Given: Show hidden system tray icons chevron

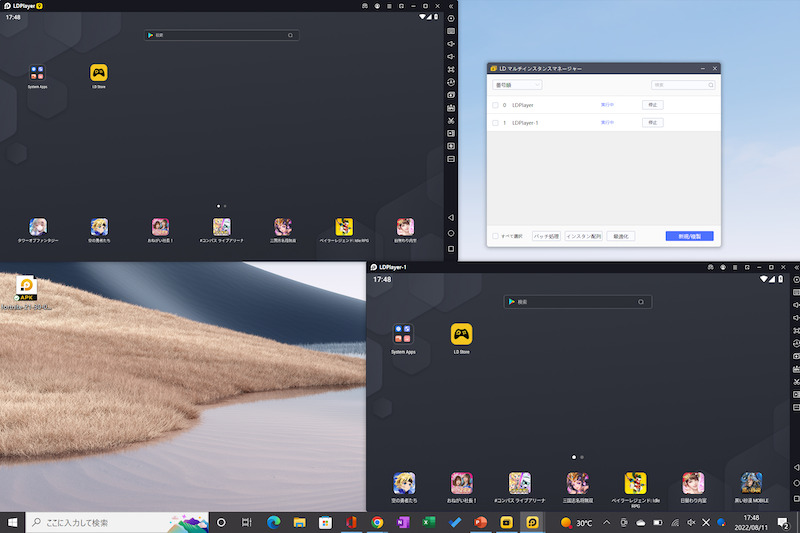Looking at the screenshot, I should (x=606, y=522).
